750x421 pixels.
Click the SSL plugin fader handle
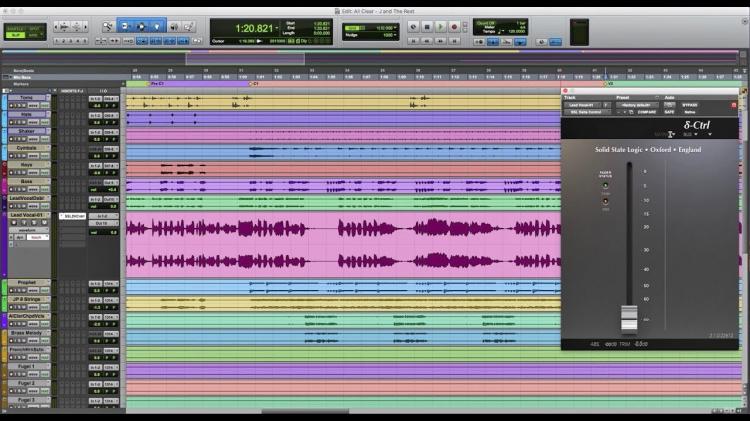tap(629, 318)
